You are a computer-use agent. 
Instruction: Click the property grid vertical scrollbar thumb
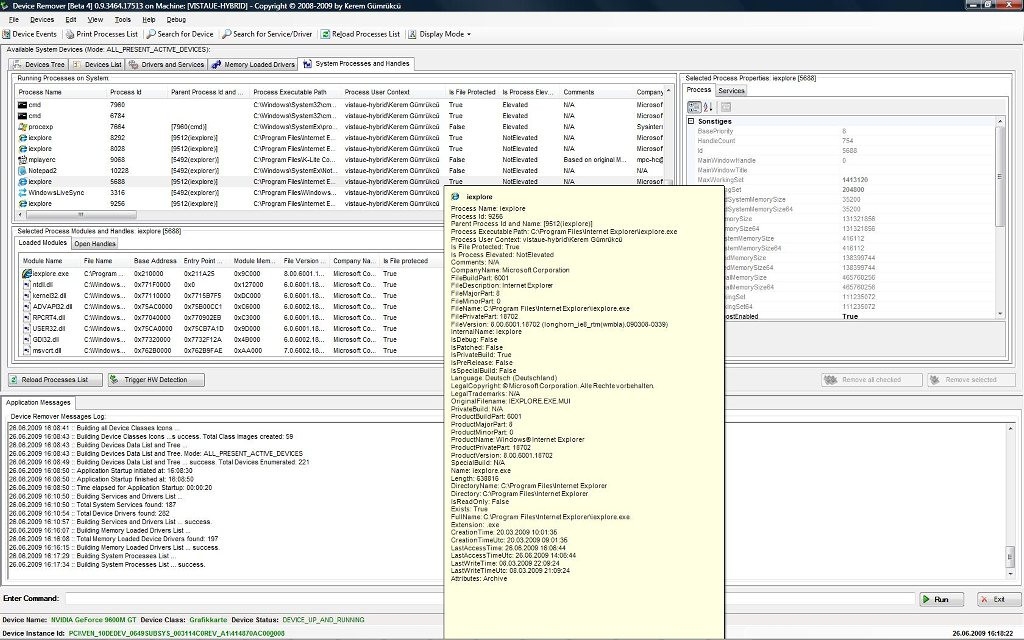pyautogui.click(x=1000, y=176)
